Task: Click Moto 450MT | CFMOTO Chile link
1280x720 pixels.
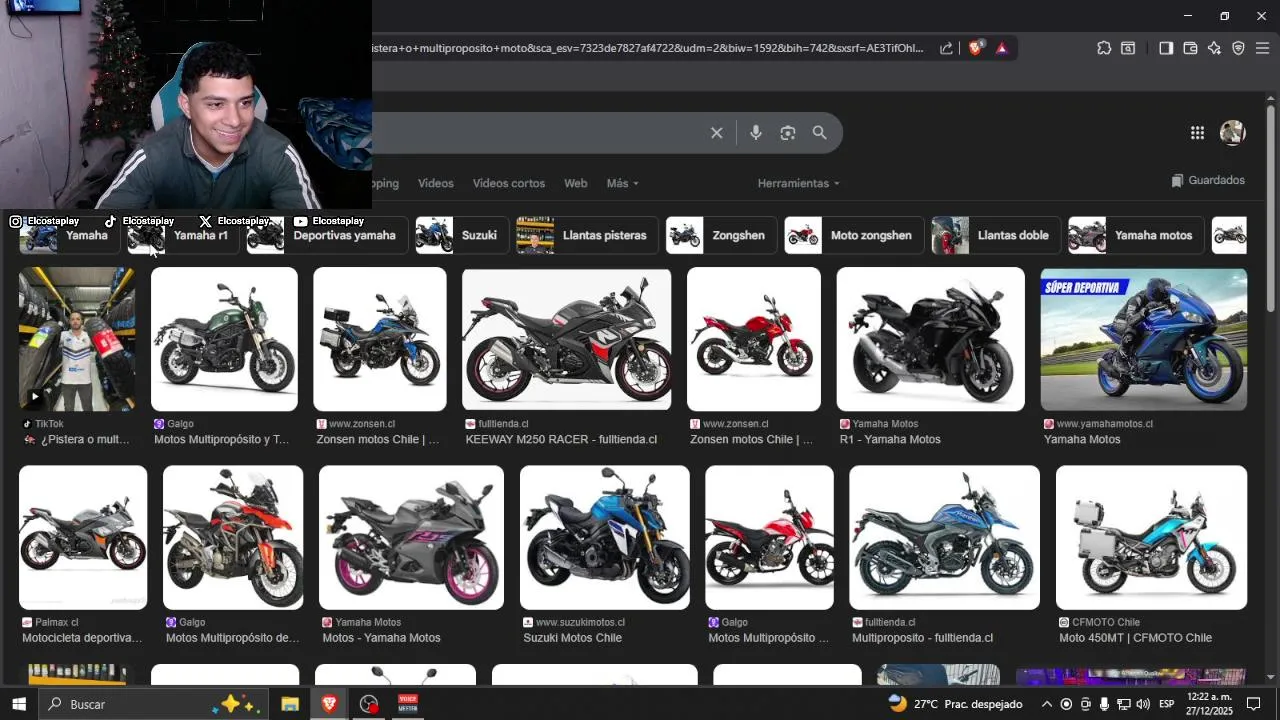Action: pyautogui.click(x=1135, y=638)
